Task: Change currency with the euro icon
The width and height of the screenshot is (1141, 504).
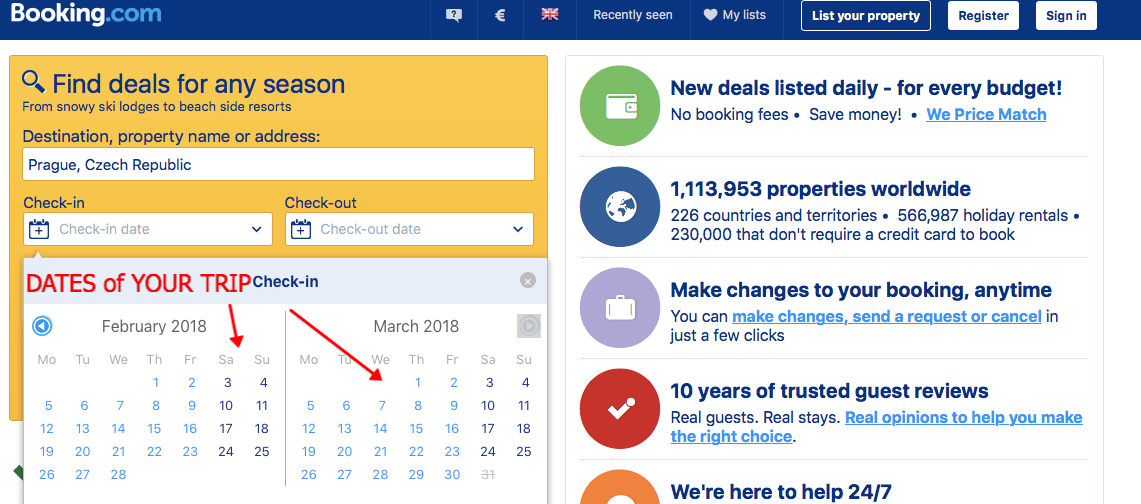Action: [x=500, y=15]
